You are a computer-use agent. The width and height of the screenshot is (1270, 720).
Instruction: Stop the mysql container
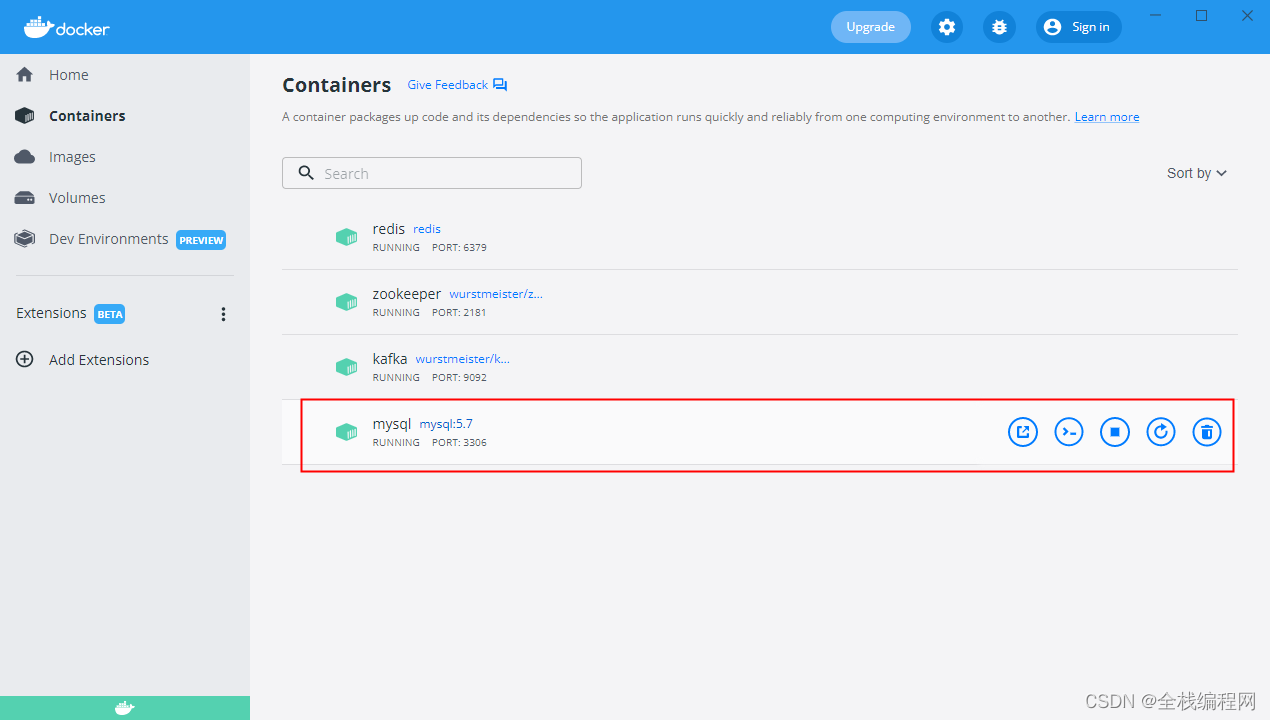click(1115, 432)
